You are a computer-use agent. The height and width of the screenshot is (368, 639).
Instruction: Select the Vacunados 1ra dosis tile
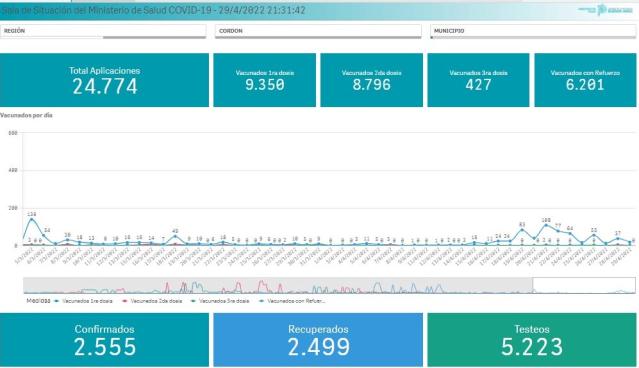click(264, 80)
